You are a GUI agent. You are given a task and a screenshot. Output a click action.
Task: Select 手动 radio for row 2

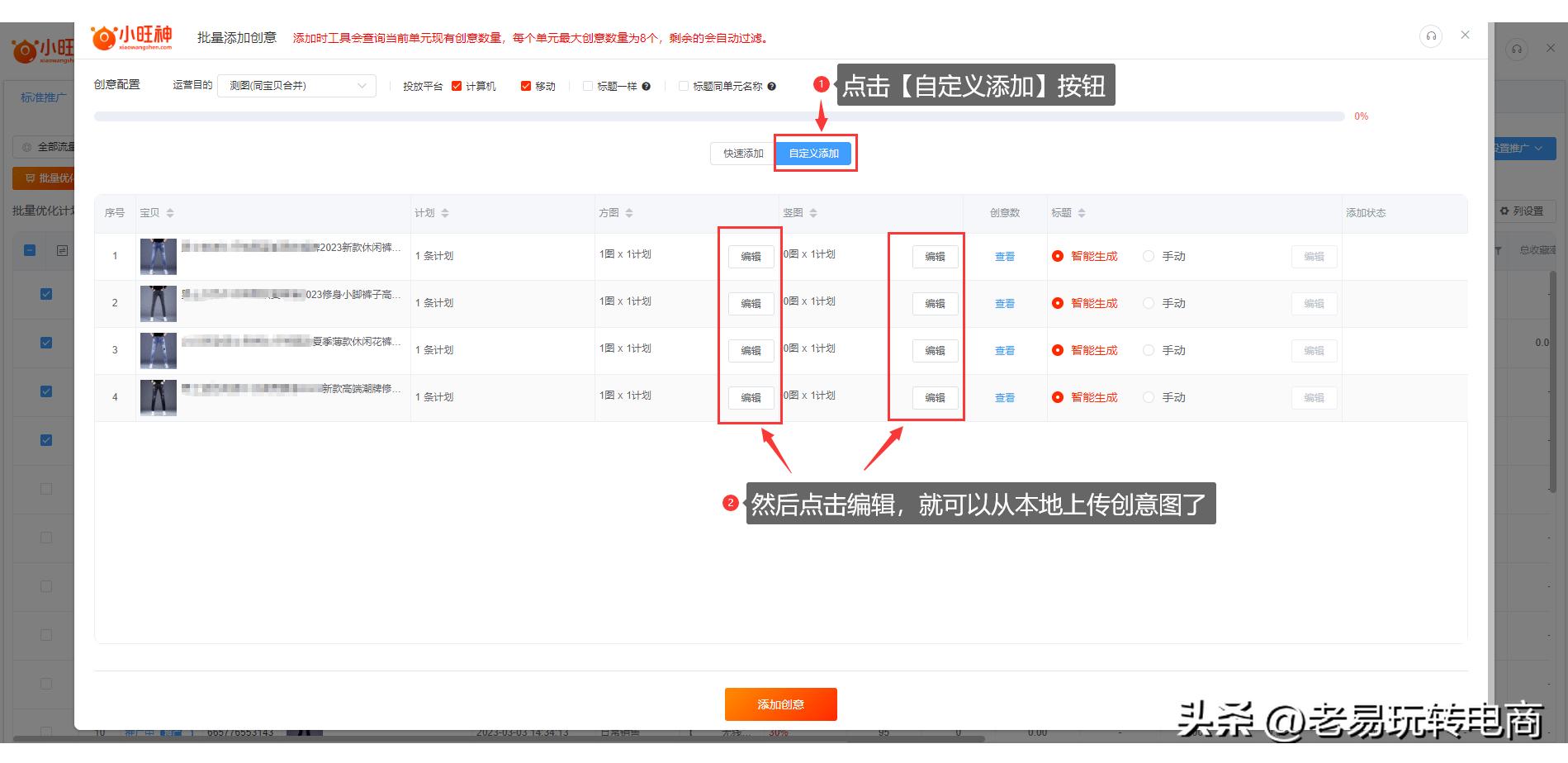[1149, 303]
